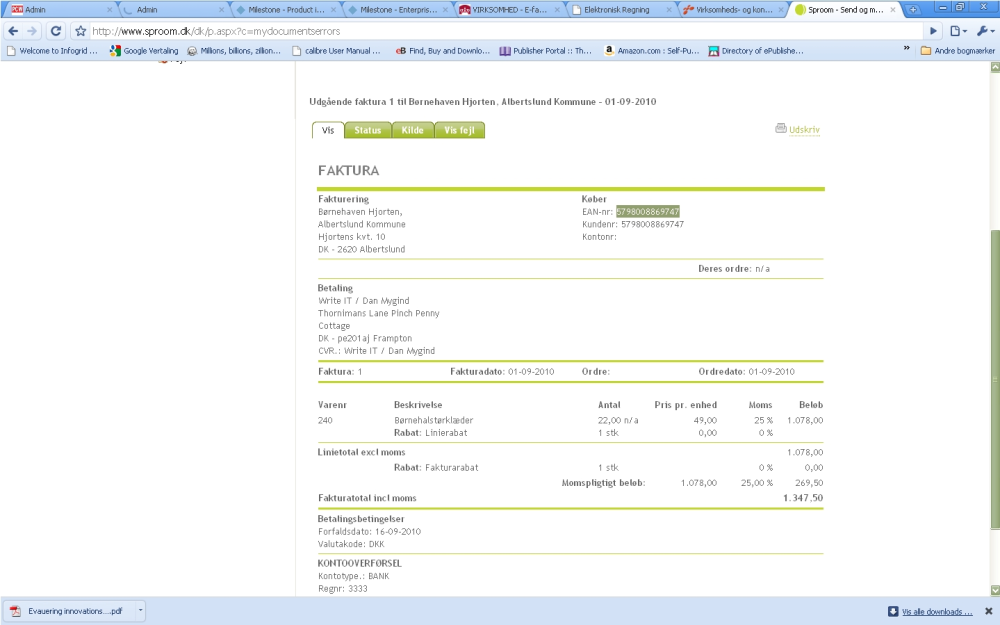
Task: Switch to the Virksomheds- og kon tab
Action: pyautogui.click(x=733, y=10)
